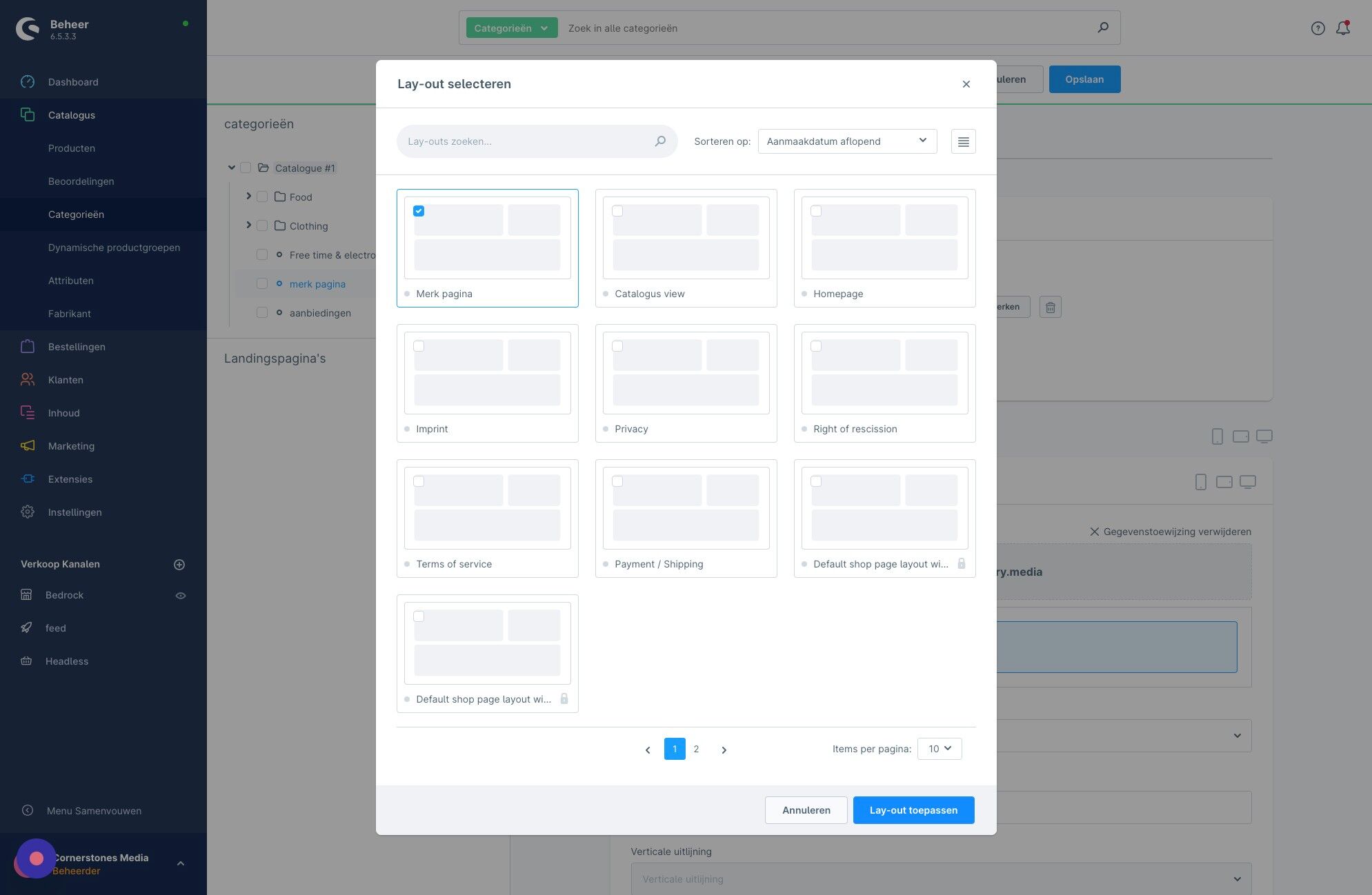Add a new sales channel with plus icon
The image size is (1372, 895).
179,564
